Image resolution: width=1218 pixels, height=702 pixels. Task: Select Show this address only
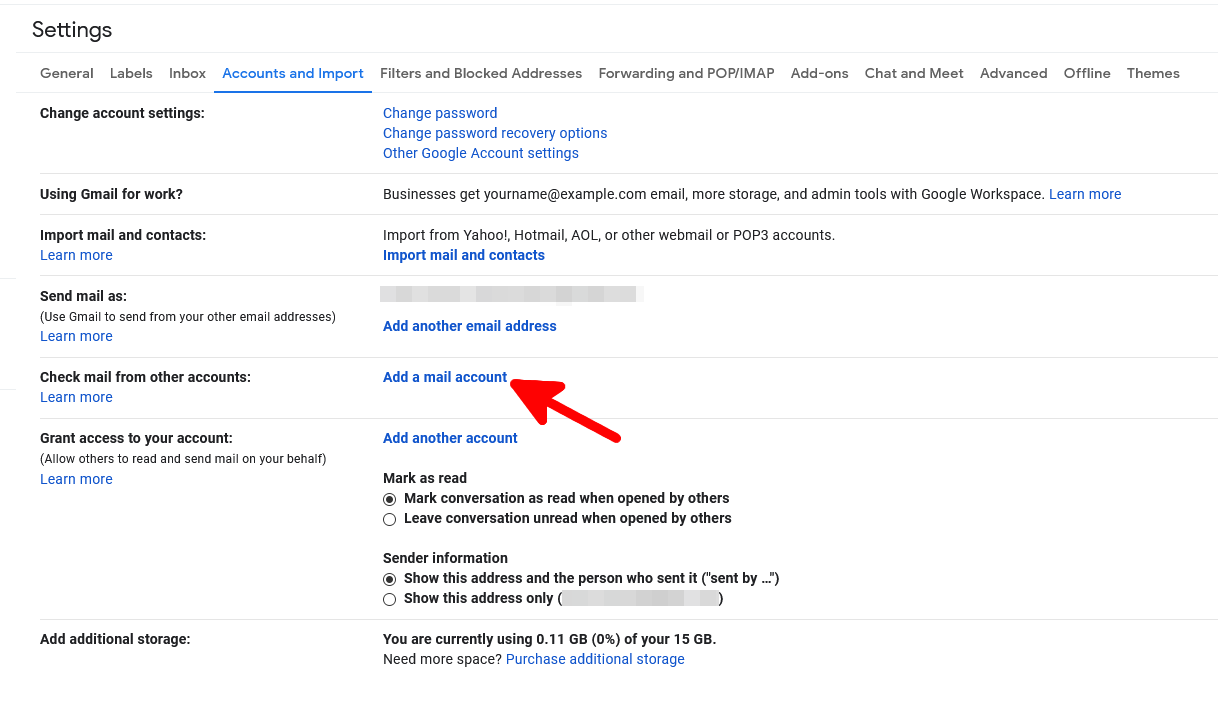[389, 599]
